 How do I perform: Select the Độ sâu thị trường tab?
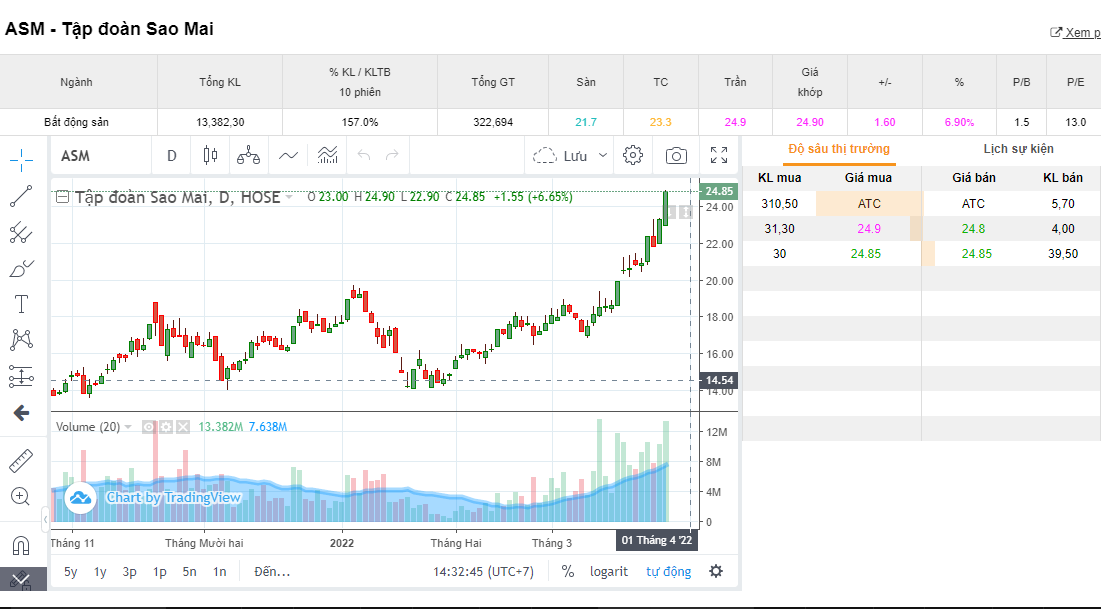[x=839, y=149]
